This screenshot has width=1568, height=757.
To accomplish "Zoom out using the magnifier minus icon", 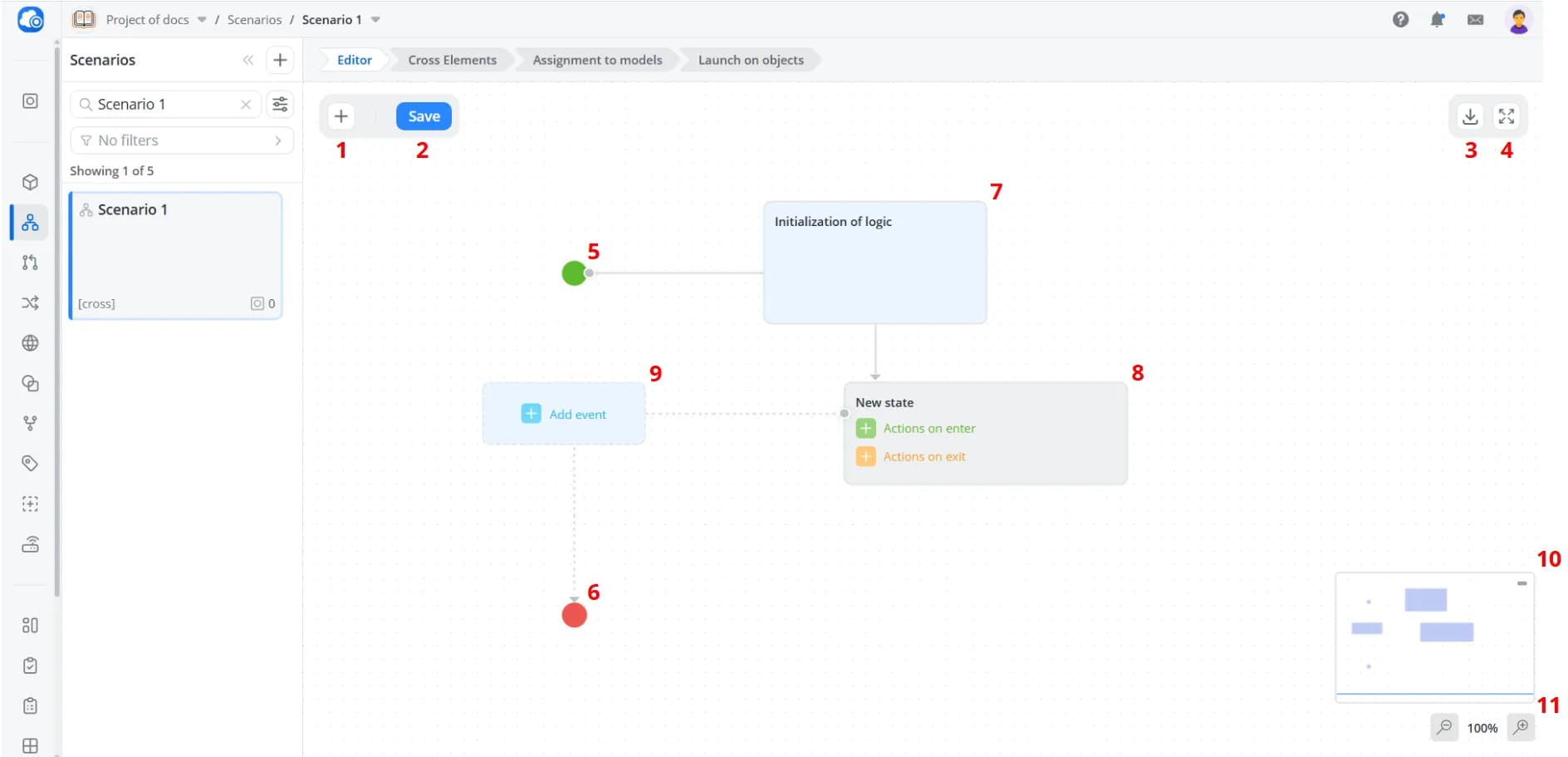I will tap(1444, 727).
